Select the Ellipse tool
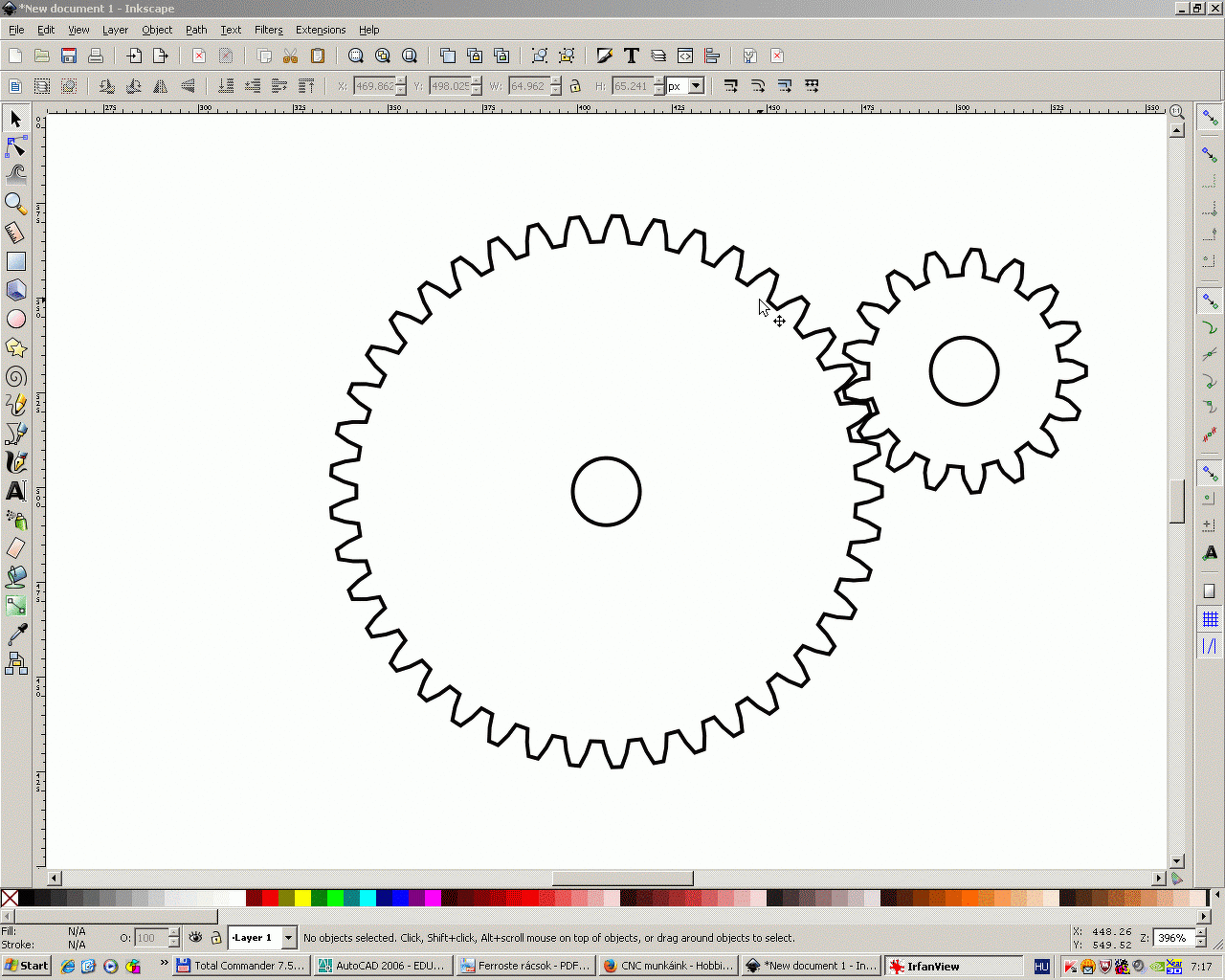1225x980 pixels. click(x=16, y=319)
